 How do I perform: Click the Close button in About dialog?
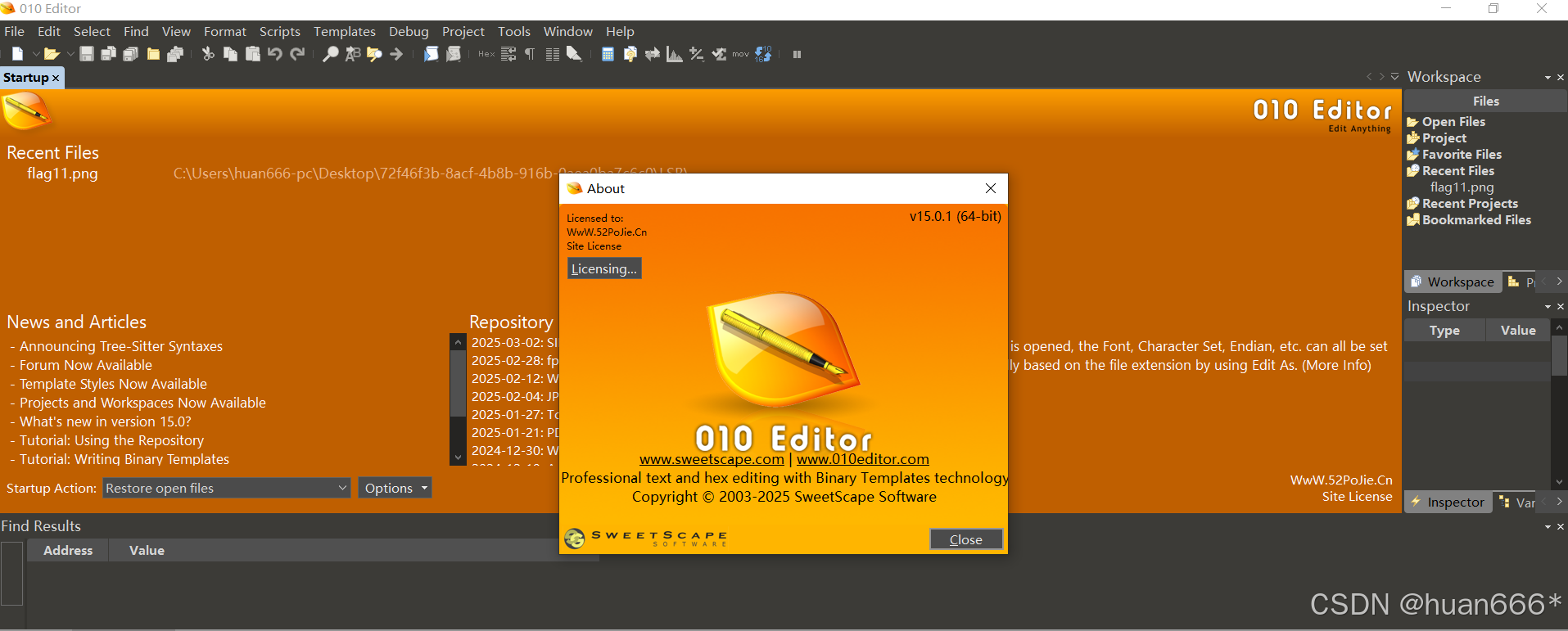pos(966,539)
